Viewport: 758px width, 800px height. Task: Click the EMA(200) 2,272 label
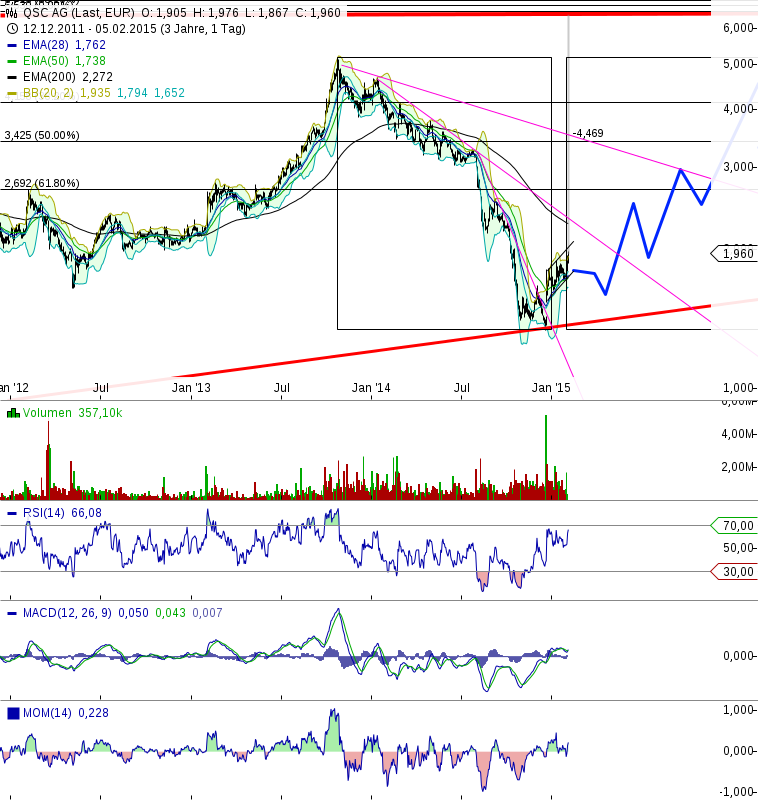[68, 77]
